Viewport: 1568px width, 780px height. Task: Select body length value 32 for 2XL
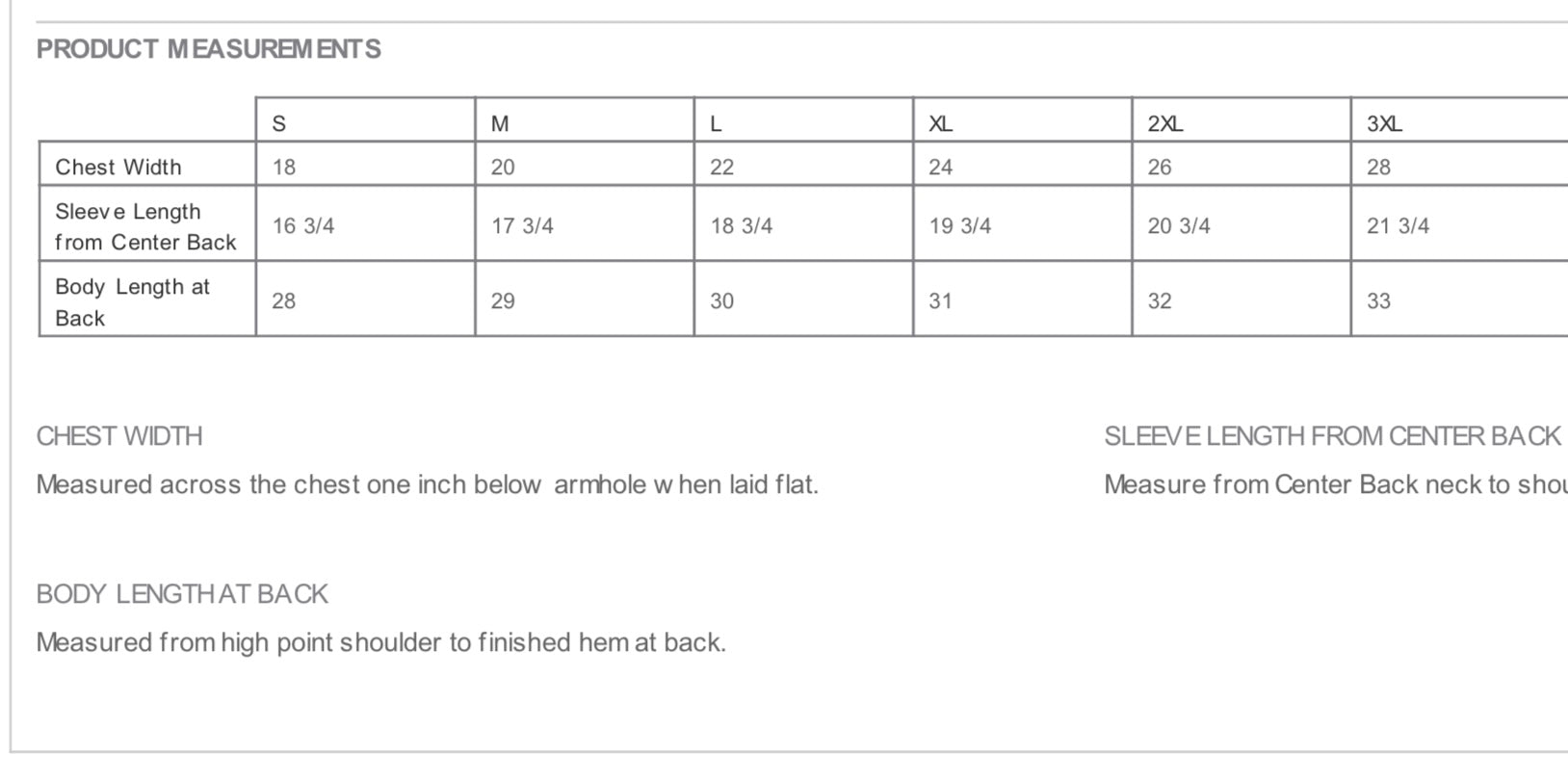[x=1160, y=301]
